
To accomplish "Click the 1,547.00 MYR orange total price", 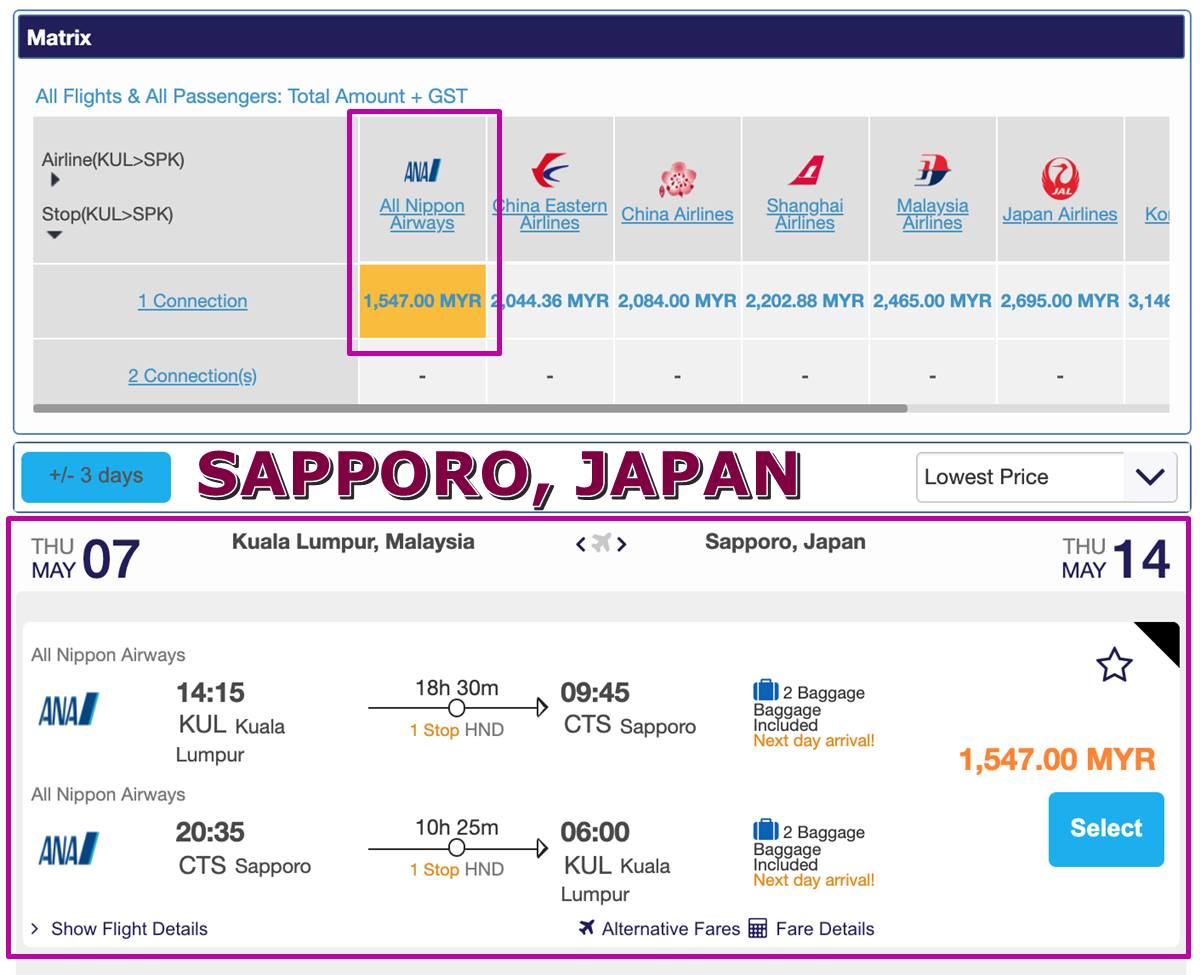I will click(x=1057, y=759).
